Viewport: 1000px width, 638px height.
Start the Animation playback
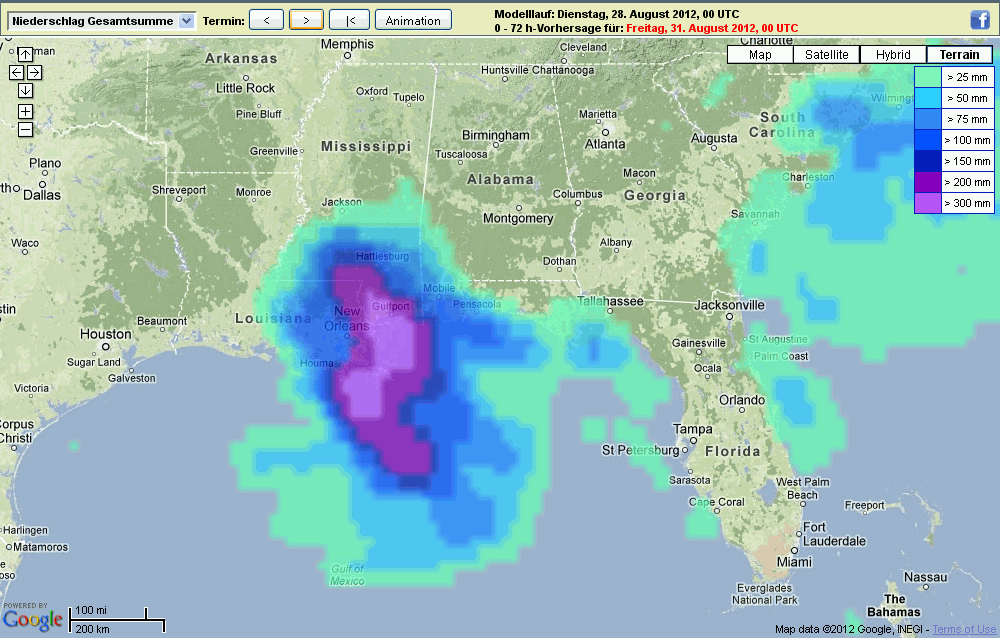point(413,20)
